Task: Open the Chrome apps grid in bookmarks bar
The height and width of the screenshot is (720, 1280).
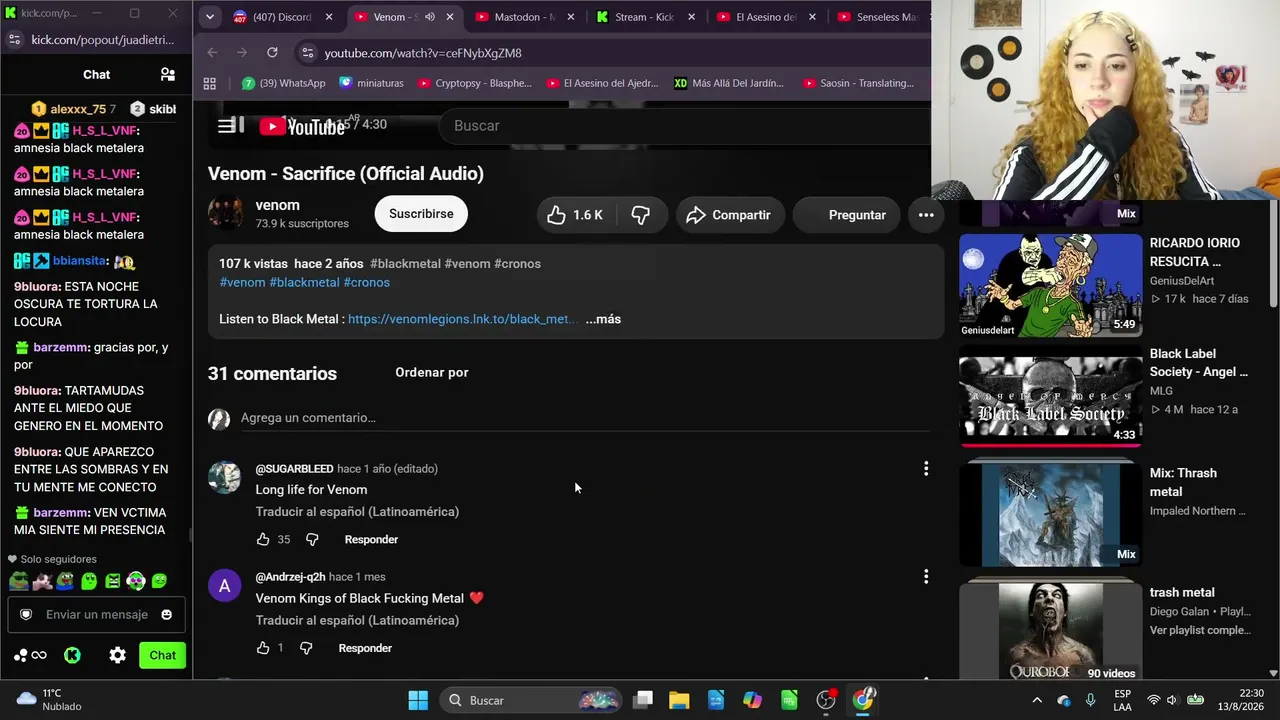Action: (x=210, y=83)
